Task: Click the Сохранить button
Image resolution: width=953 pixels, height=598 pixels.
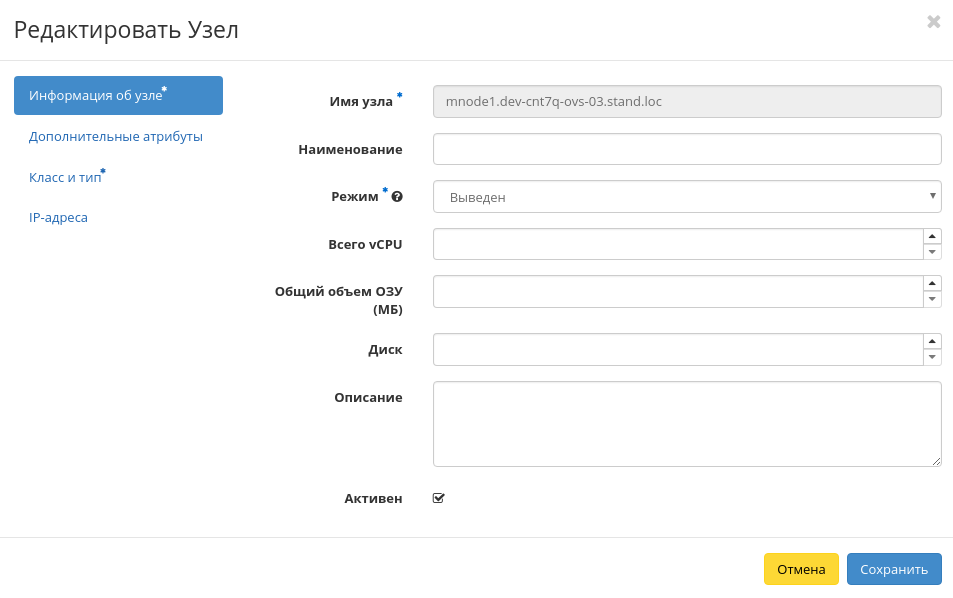Action: tap(893, 569)
